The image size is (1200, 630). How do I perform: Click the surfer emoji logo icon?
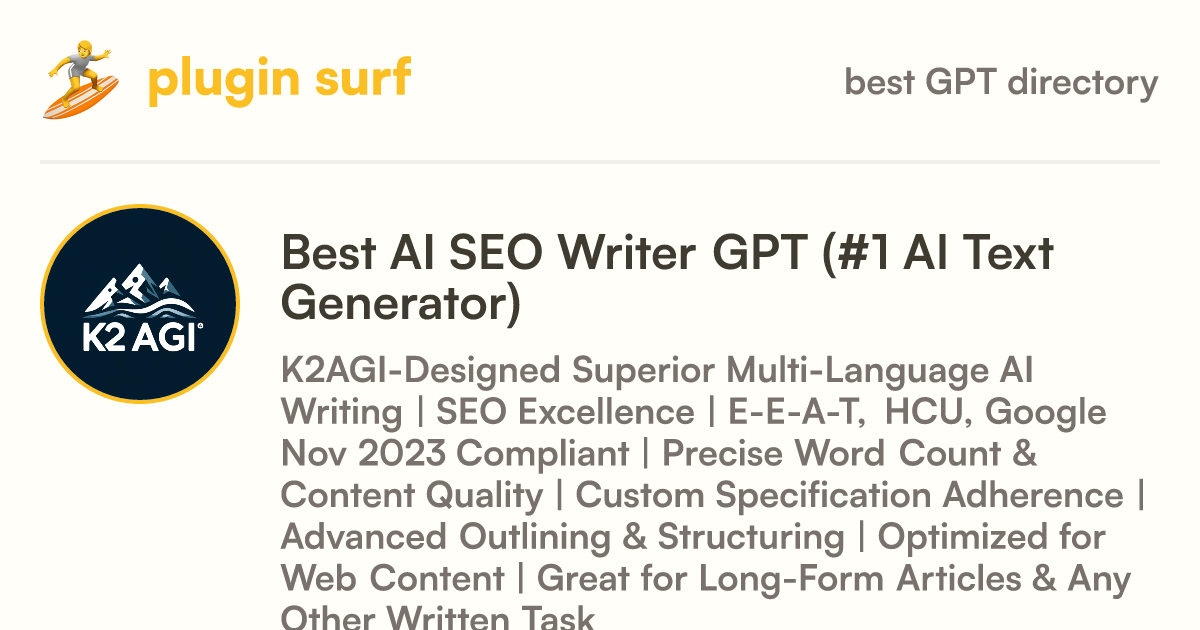point(81,79)
